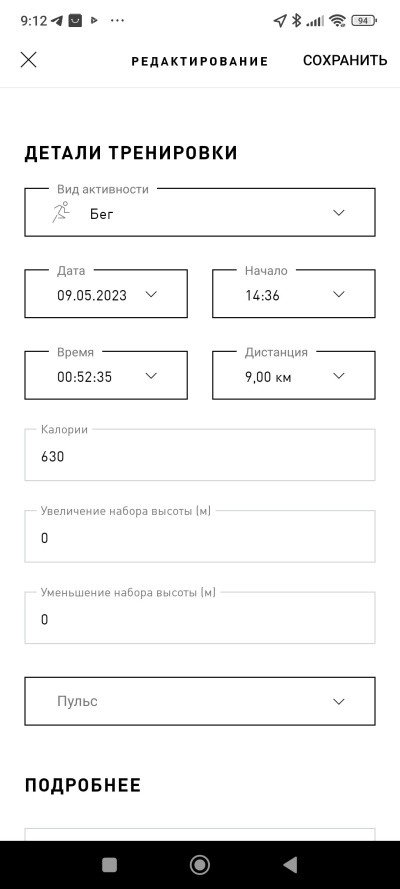Image resolution: width=400 pixels, height=889 pixels.
Task: Close the editing screen with X icon
Action: (28, 60)
